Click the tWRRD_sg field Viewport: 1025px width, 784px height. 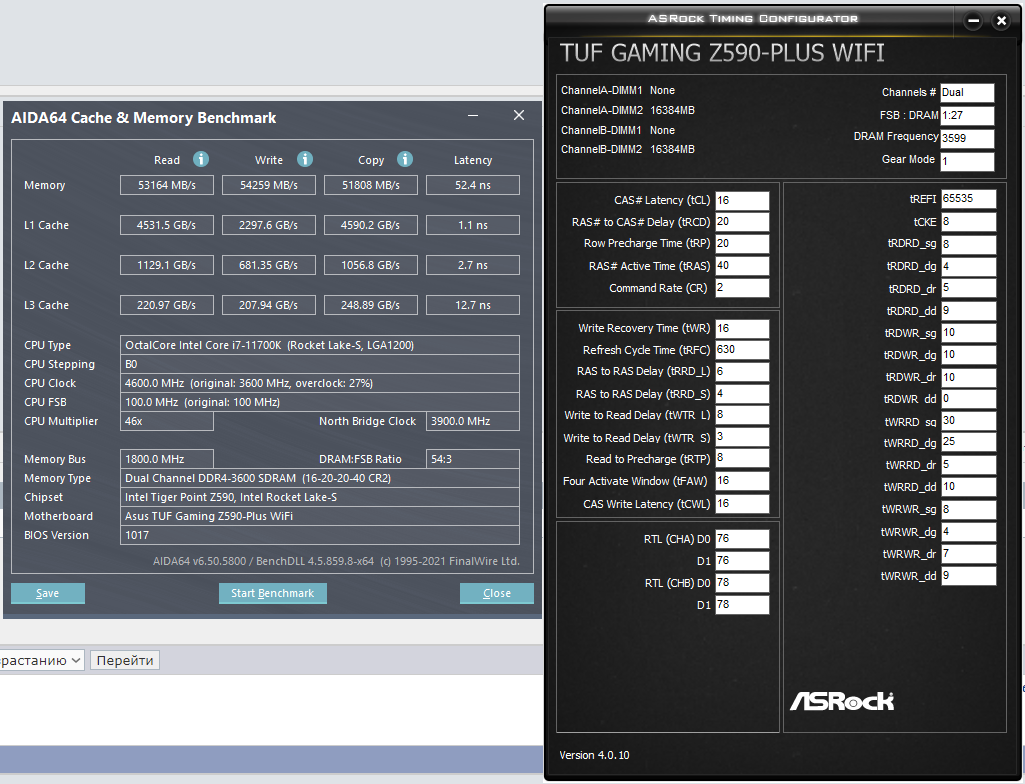click(968, 421)
